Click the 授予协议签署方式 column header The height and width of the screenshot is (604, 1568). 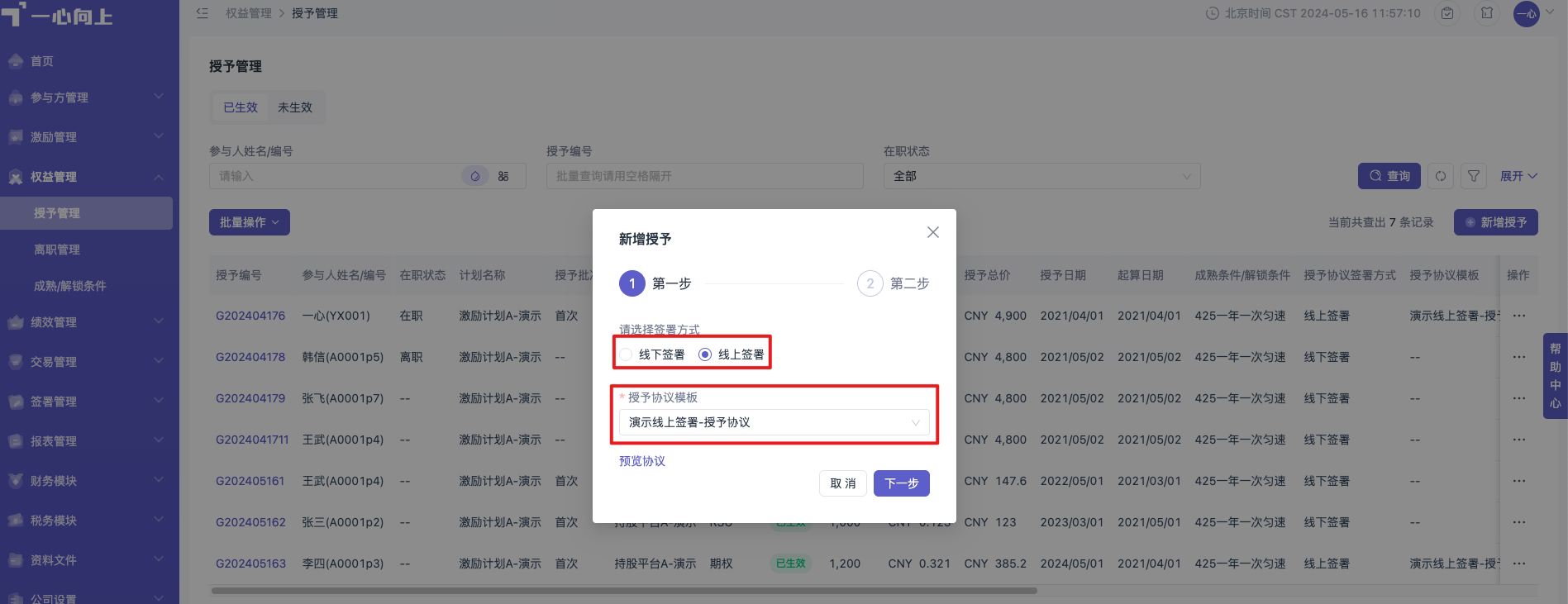(x=1350, y=275)
